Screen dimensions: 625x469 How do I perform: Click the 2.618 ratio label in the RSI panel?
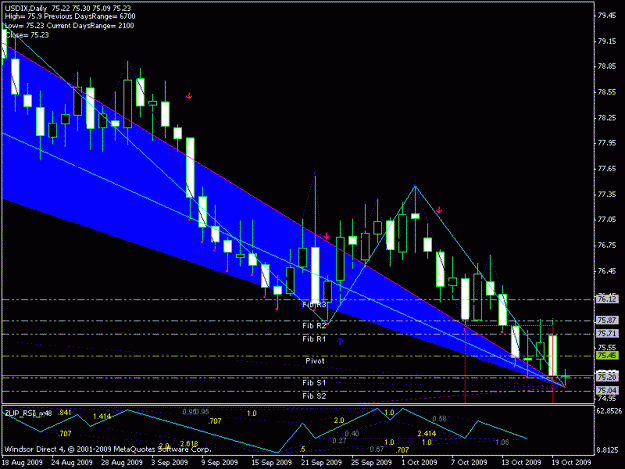click(189, 444)
